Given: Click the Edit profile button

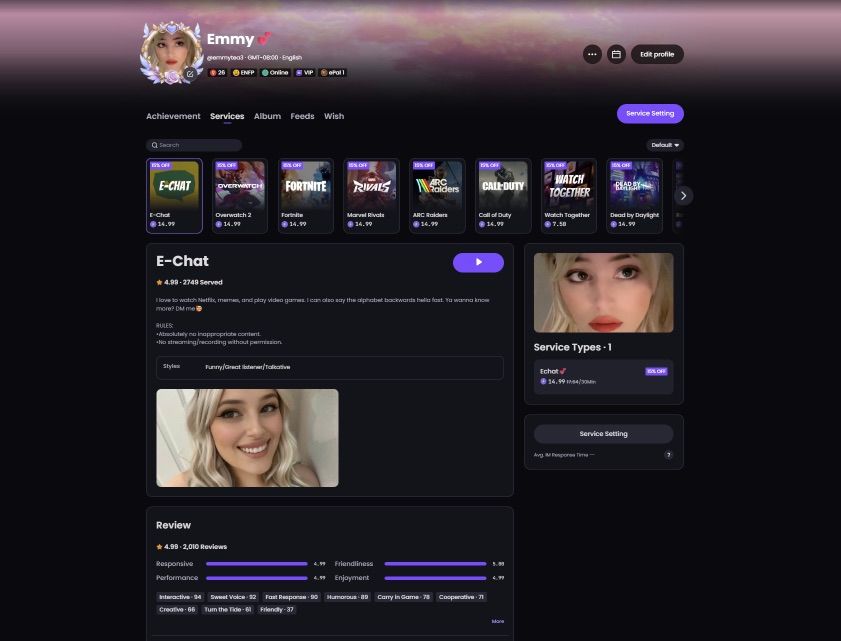Looking at the screenshot, I should point(657,54).
